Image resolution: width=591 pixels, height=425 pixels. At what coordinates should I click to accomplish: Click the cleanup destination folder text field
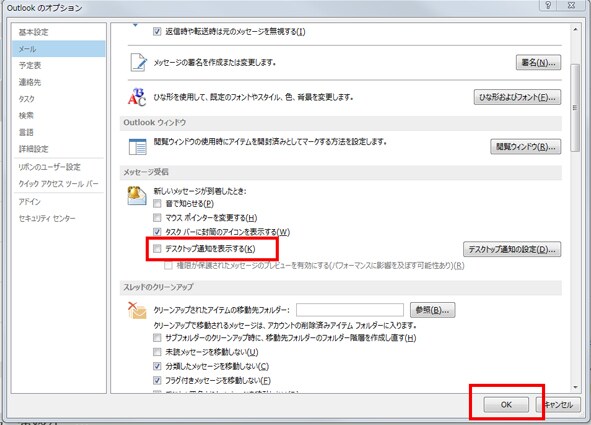350,310
